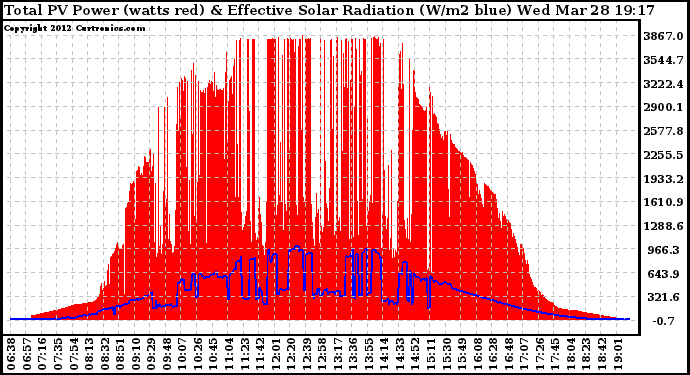The height and width of the screenshot is (375, 690).
Task: Click the 17:26 time label
Action: 541,353
